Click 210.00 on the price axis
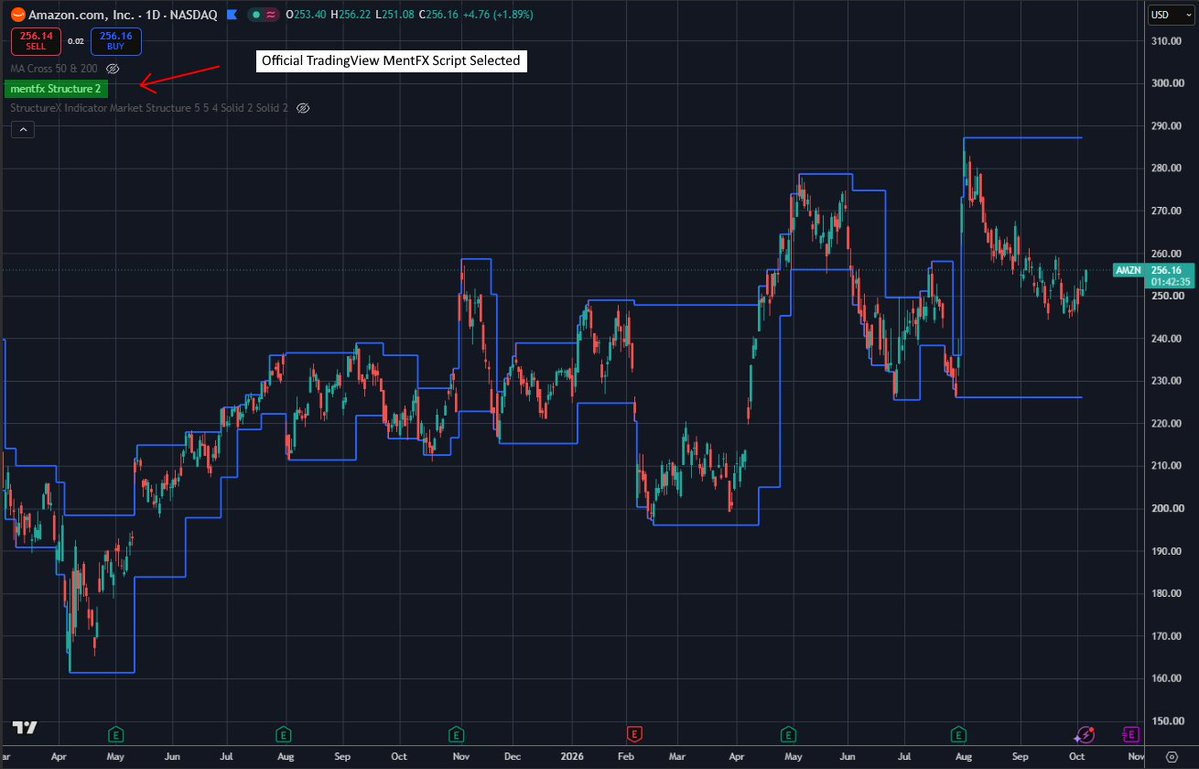The width and height of the screenshot is (1199, 769). [1166, 466]
